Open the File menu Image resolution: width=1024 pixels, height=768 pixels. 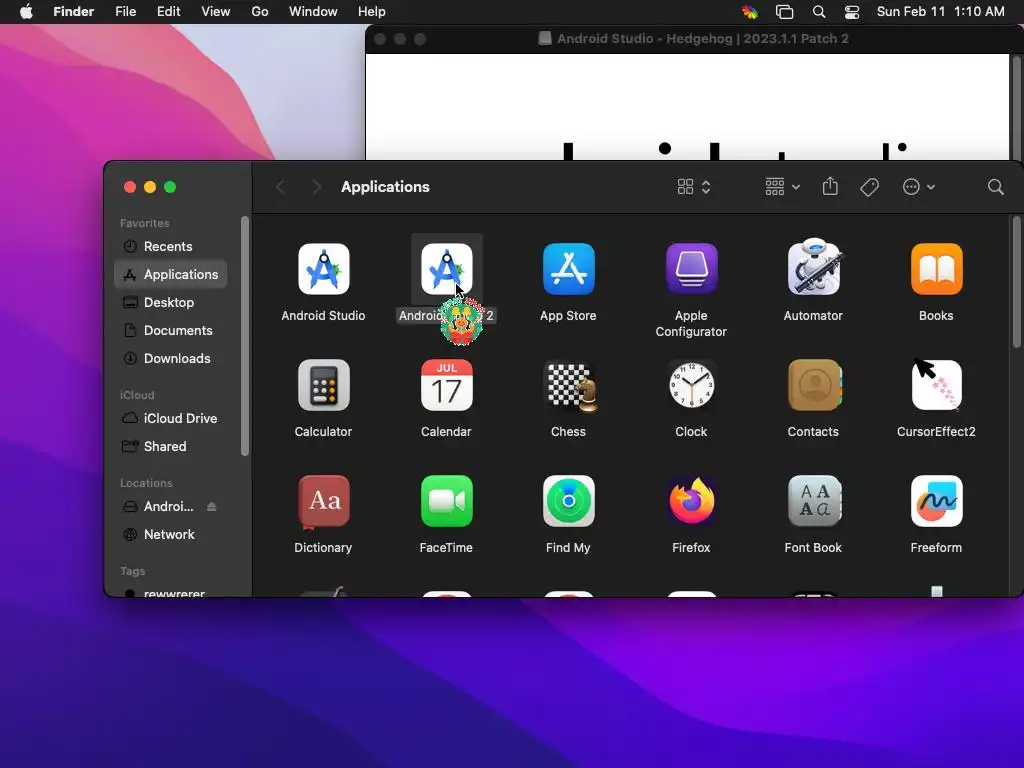pyautogui.click(x=125, y=12)
